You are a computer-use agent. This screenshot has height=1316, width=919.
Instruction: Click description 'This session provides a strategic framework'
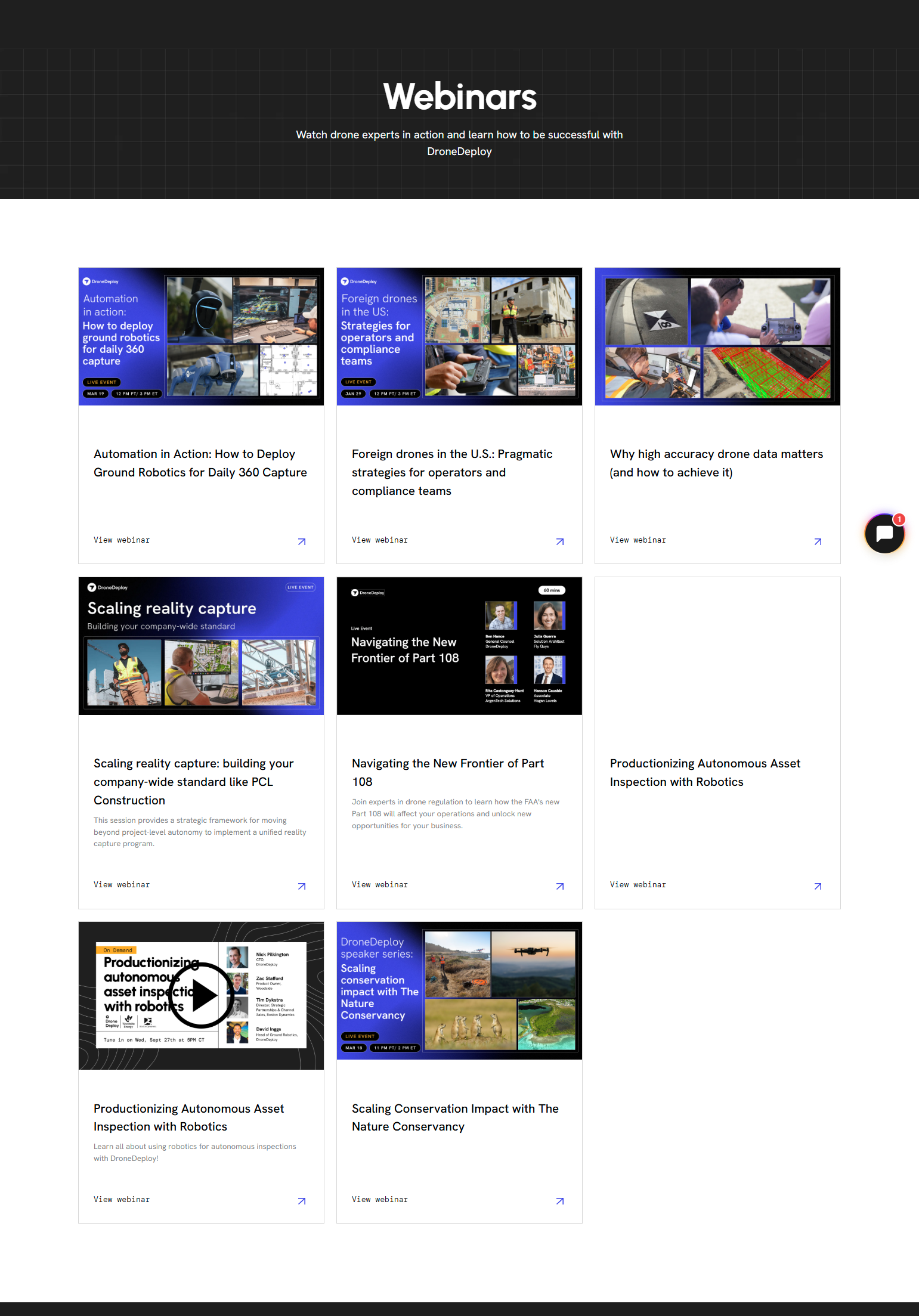point(200,832)
